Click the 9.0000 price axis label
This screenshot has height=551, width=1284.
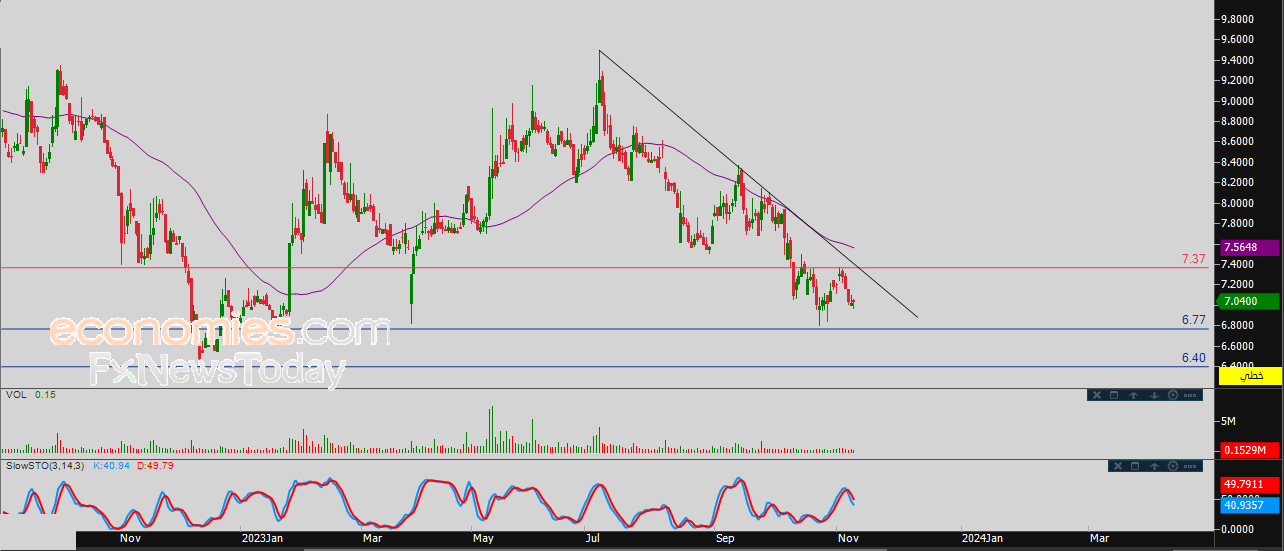click(1237, 101)
